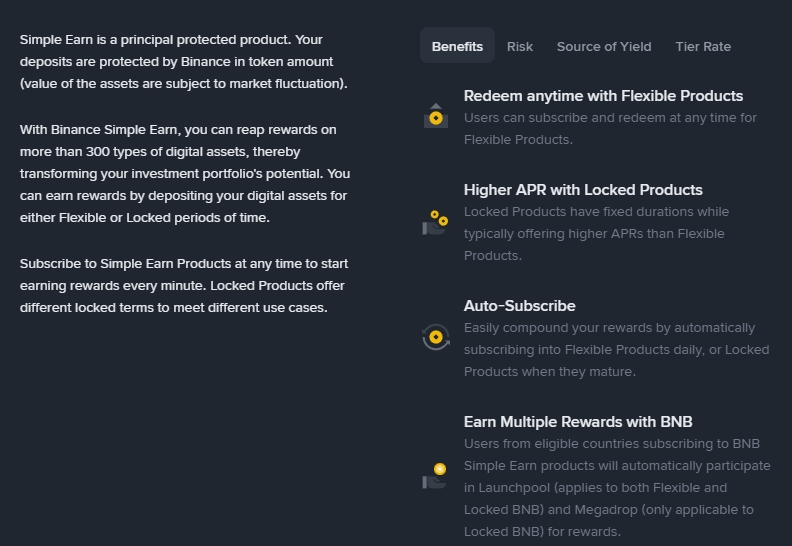The image size is (792, 546).
Task: Select the Benefits tab
Action: [x=457, y=46]
